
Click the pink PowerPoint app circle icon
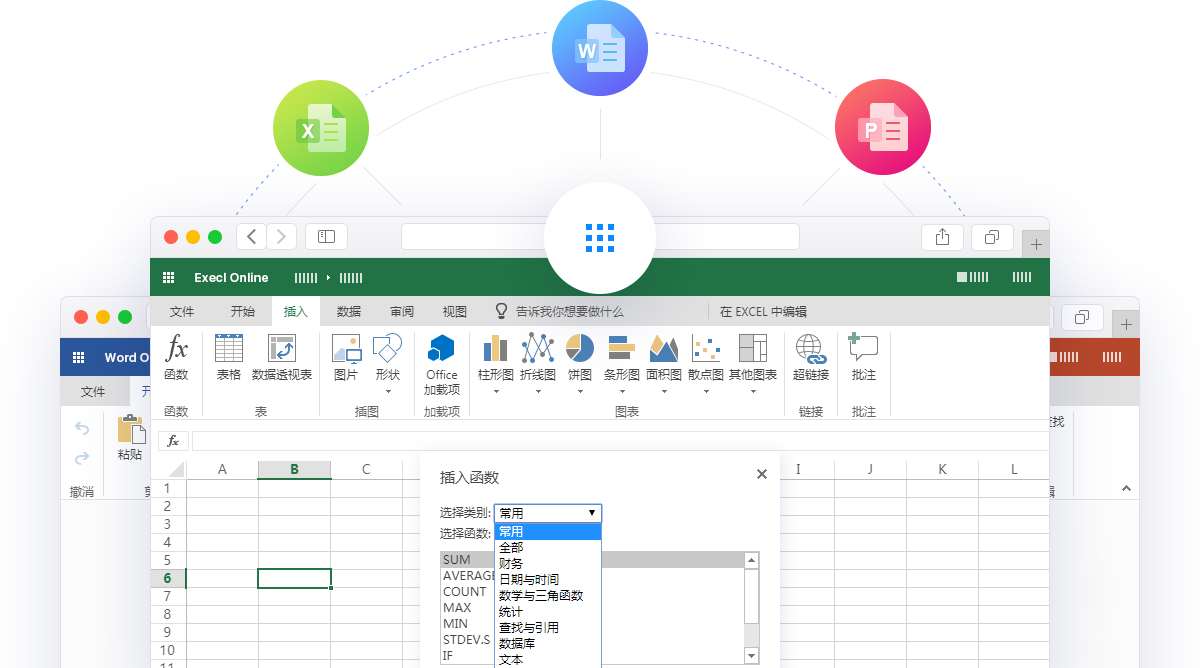click(x=883, y=127)
